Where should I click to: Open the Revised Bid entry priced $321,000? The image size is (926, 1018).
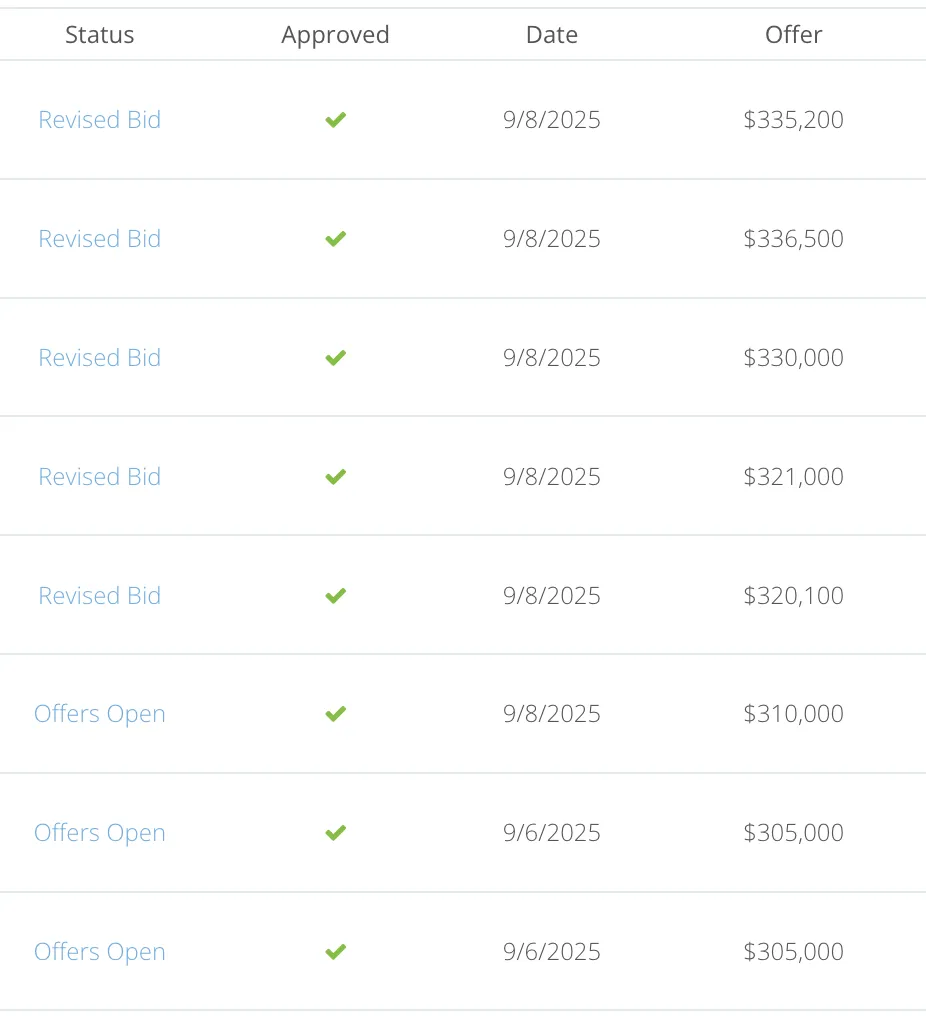click(99, 477)
